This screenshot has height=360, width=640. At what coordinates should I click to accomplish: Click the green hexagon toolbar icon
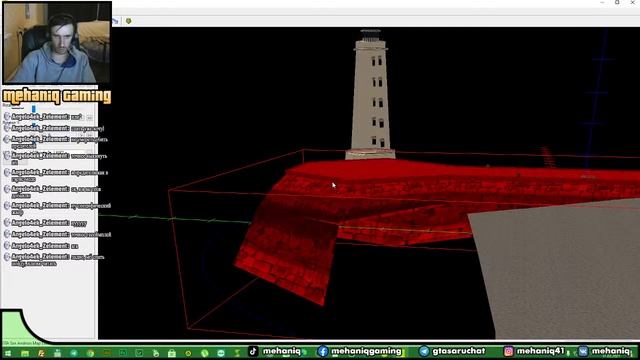point(129,21)
